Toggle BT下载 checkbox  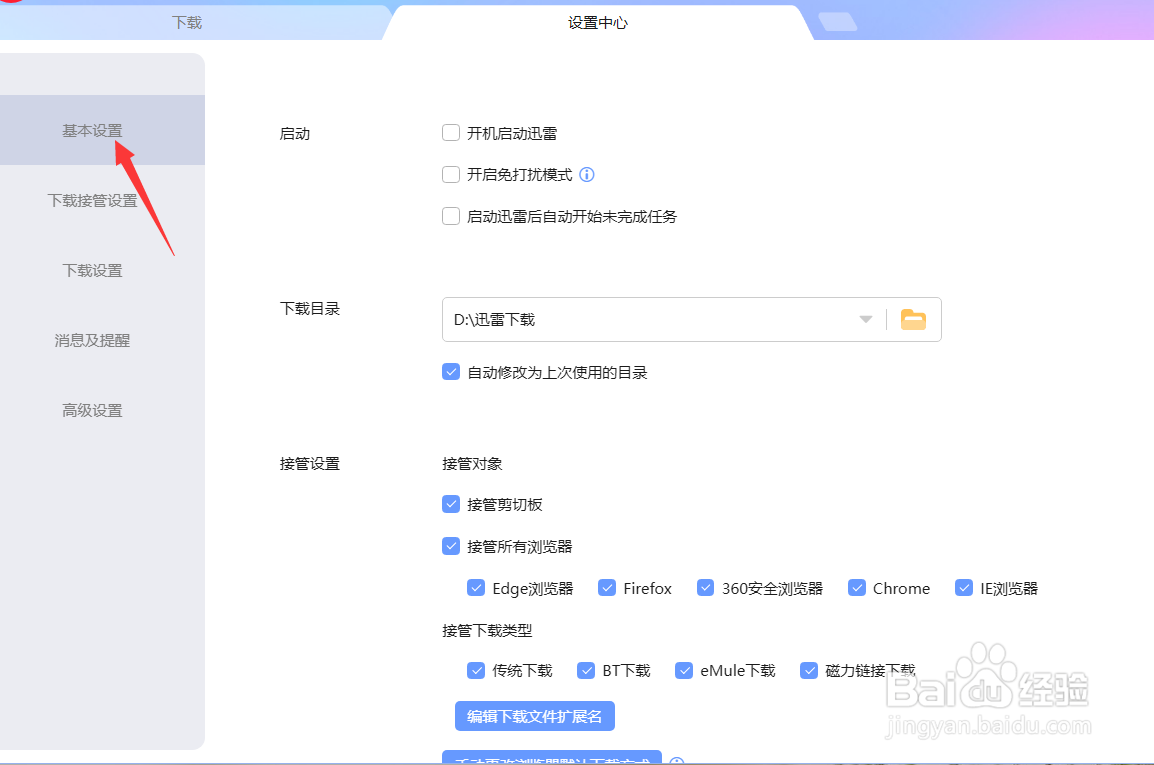click(586, 670)
